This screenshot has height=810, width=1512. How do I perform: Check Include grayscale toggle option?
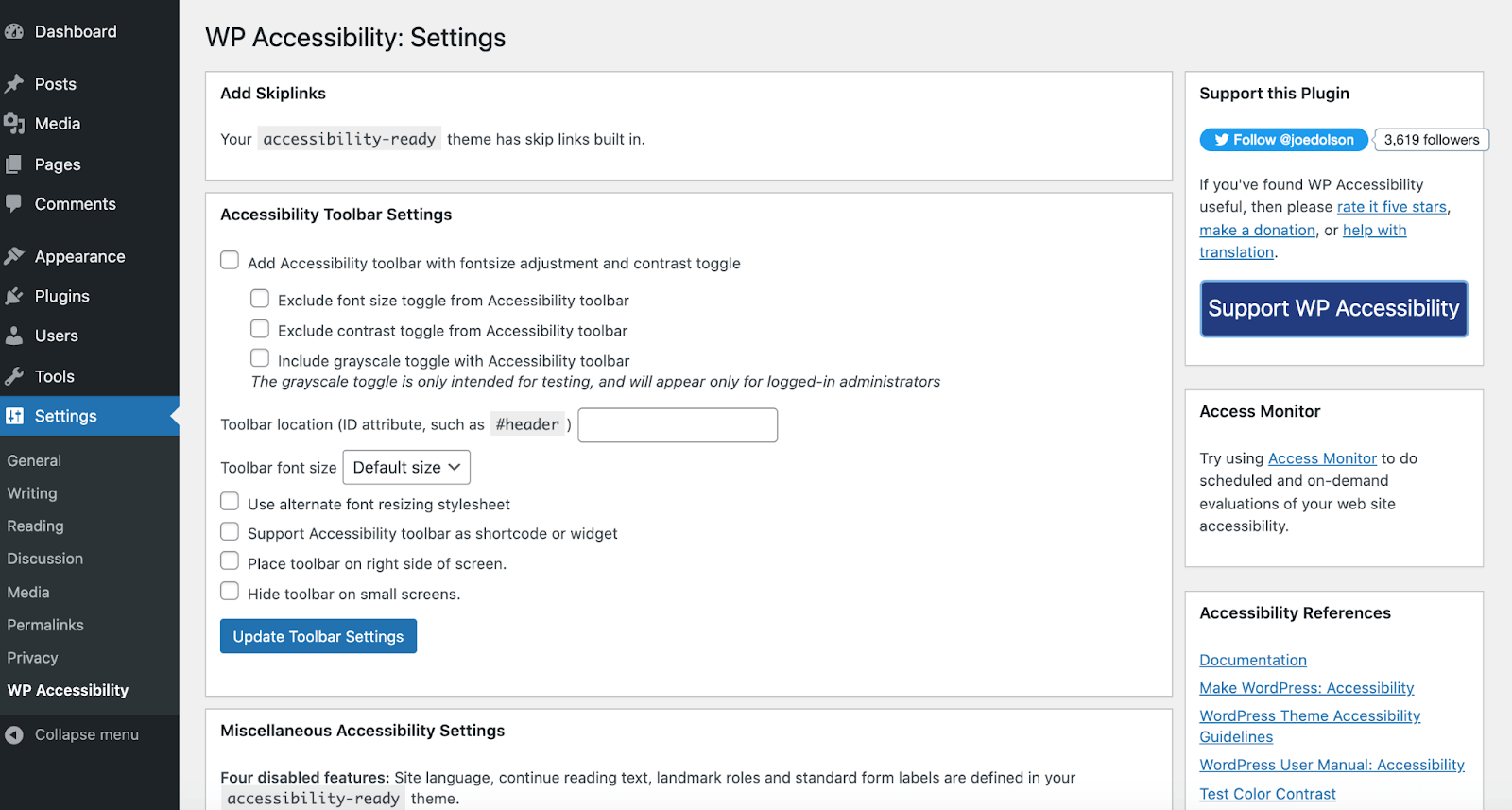[x=260, y=358]
